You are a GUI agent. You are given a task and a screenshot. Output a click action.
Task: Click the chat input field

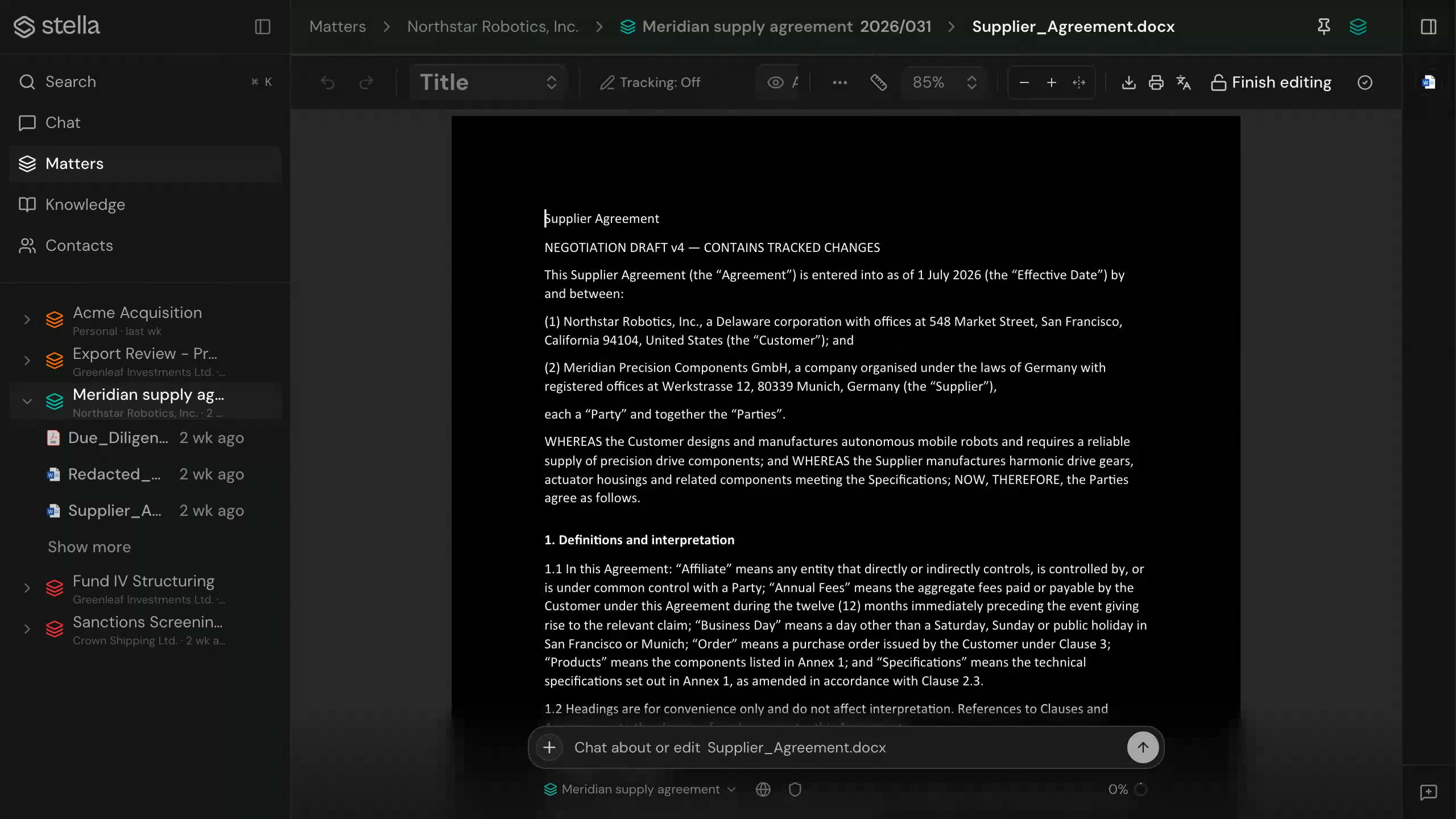846,747
